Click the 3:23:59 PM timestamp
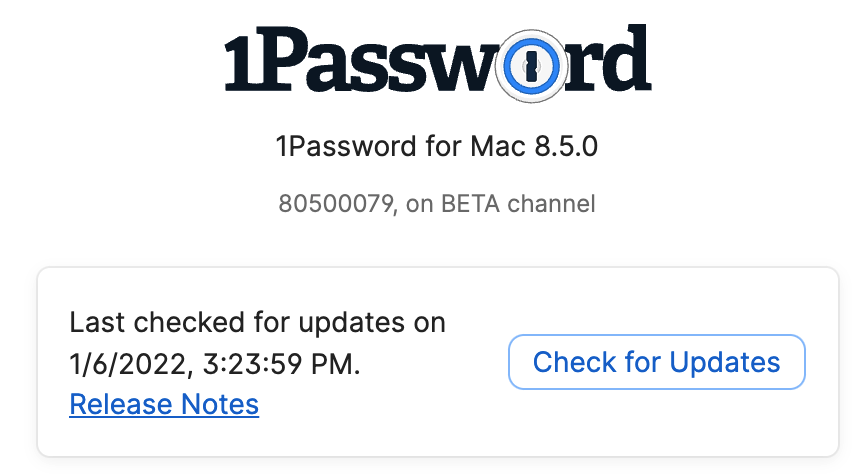Image resolution: width=866 pixels, height=474 pixels. coord(278,364)
